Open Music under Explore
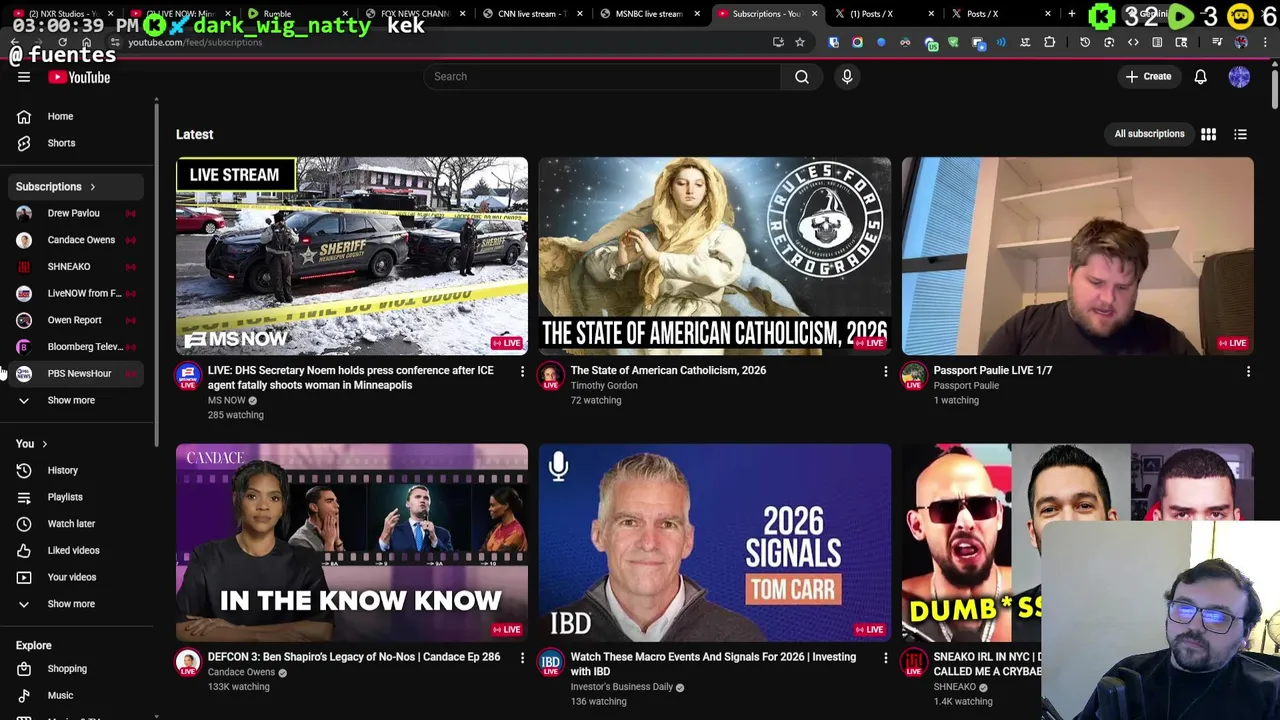Viewport: 1280px width, 720px height. (x=78, y=695)
